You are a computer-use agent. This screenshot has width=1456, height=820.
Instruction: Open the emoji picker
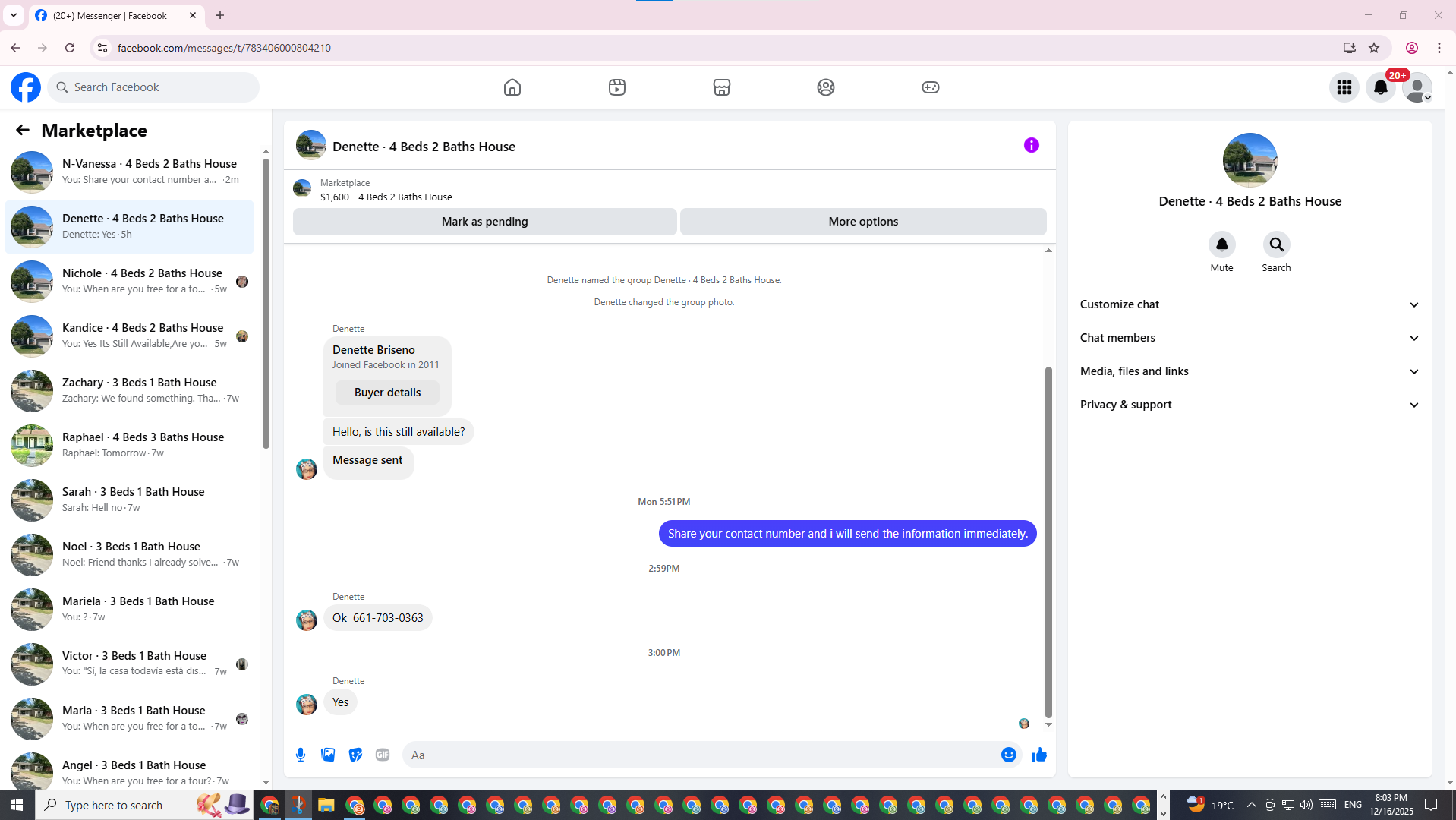[1009, 755]
